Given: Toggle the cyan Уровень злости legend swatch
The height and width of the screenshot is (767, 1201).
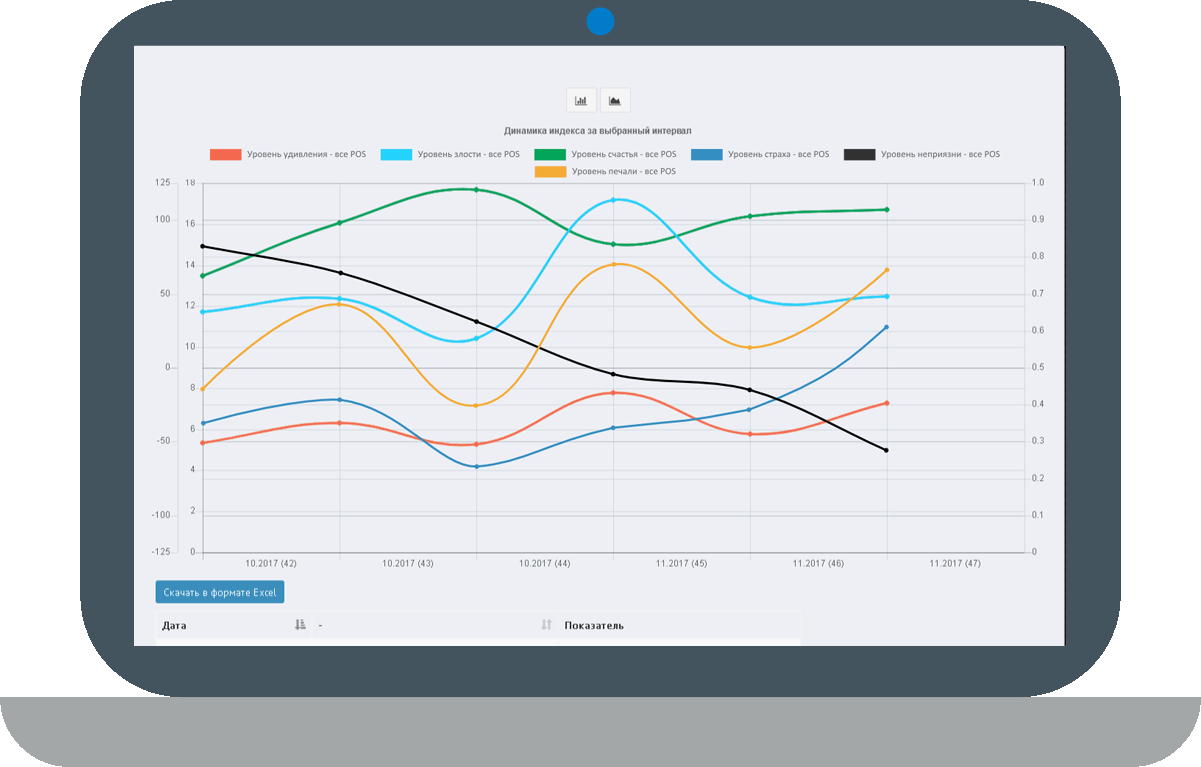Looking at the screenshot, I should [397, 154].
